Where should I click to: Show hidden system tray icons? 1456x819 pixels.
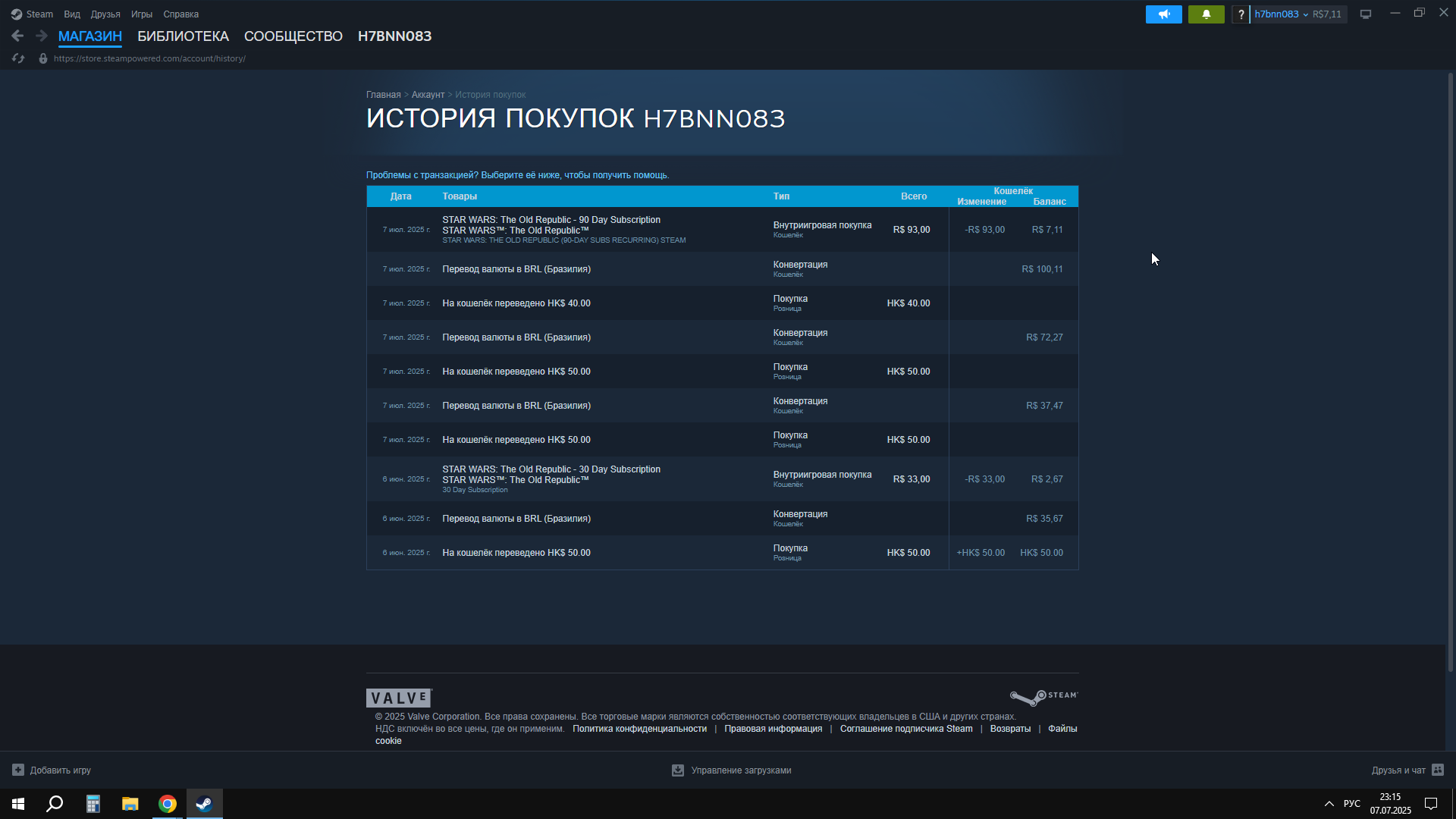(x=1329, y=804)
